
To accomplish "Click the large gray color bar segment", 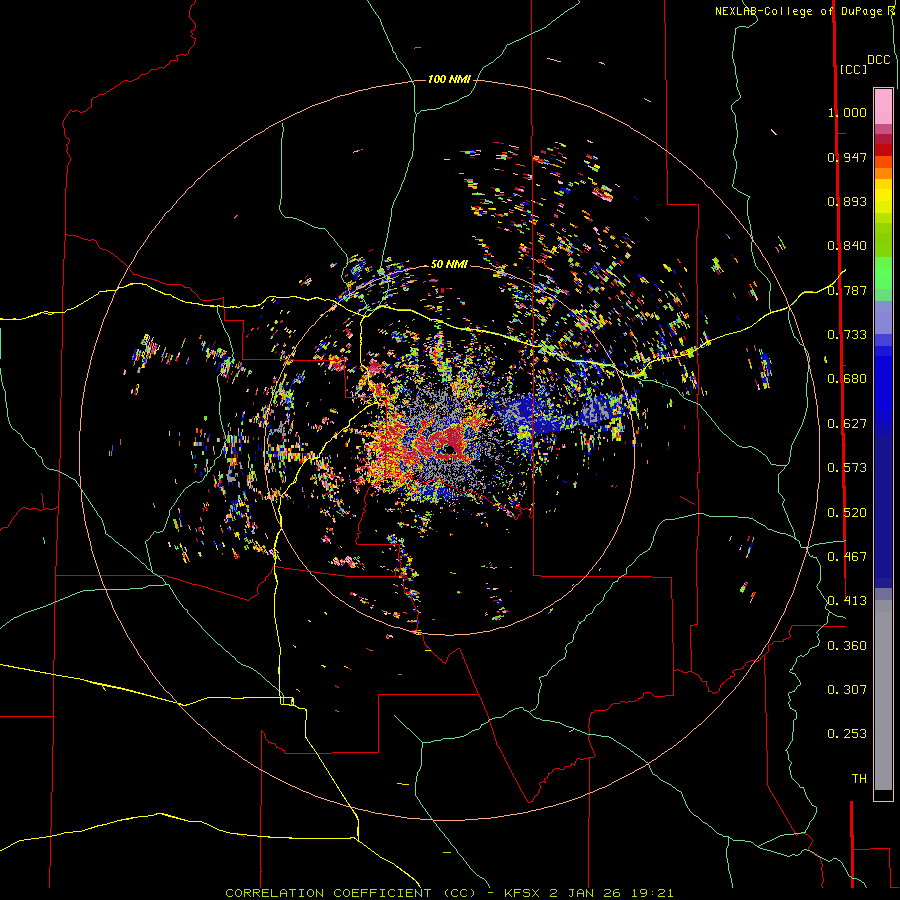I will tap(883, 695).
